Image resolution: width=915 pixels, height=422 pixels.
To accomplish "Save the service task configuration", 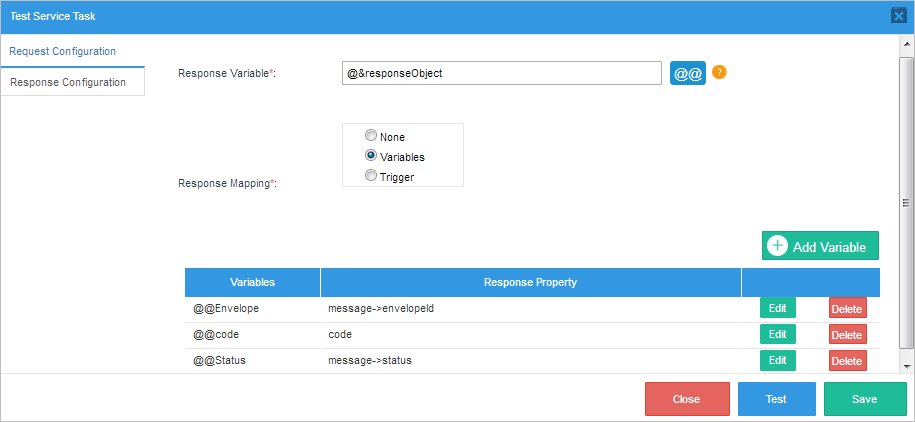I will coord(864,399).
